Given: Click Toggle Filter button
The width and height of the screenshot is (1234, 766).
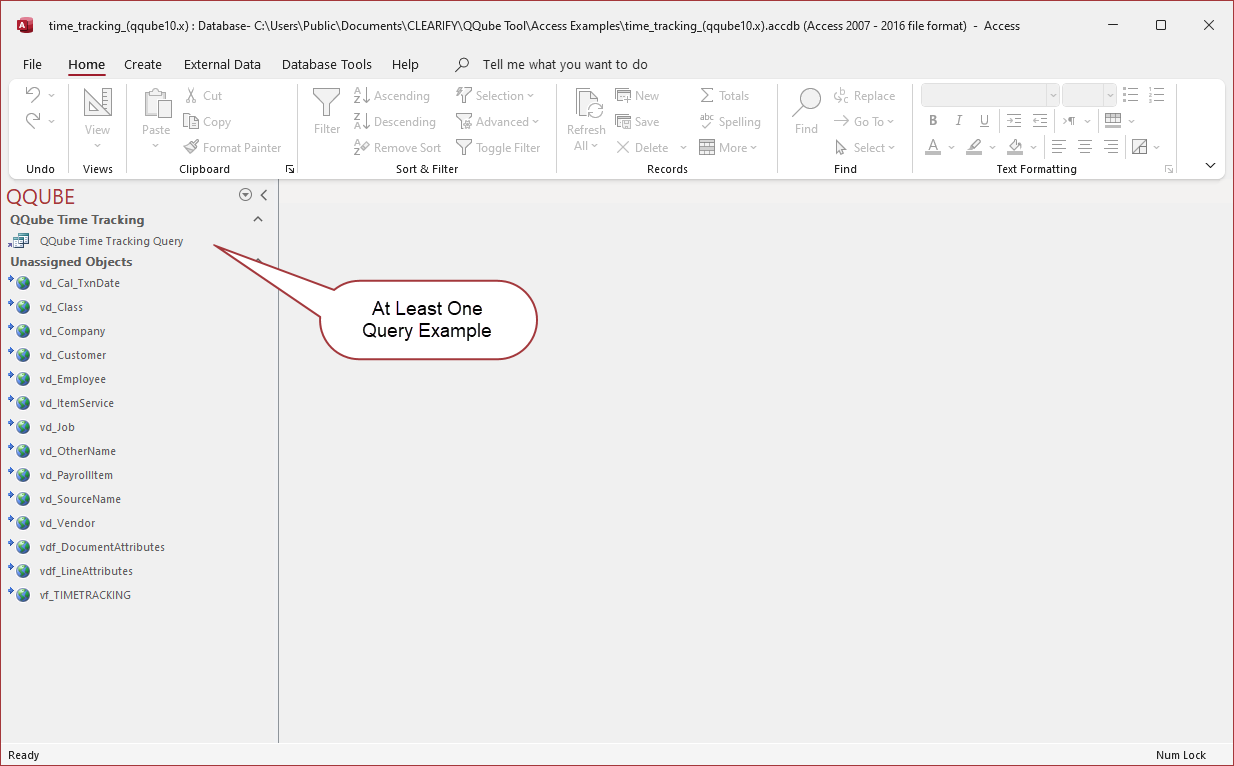Looking at the screenshot, I should tap(498, 148).
